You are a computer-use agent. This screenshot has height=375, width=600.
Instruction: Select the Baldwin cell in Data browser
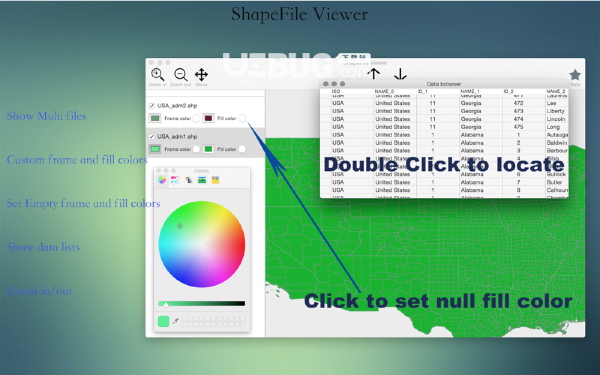click(x=557, y=143)
